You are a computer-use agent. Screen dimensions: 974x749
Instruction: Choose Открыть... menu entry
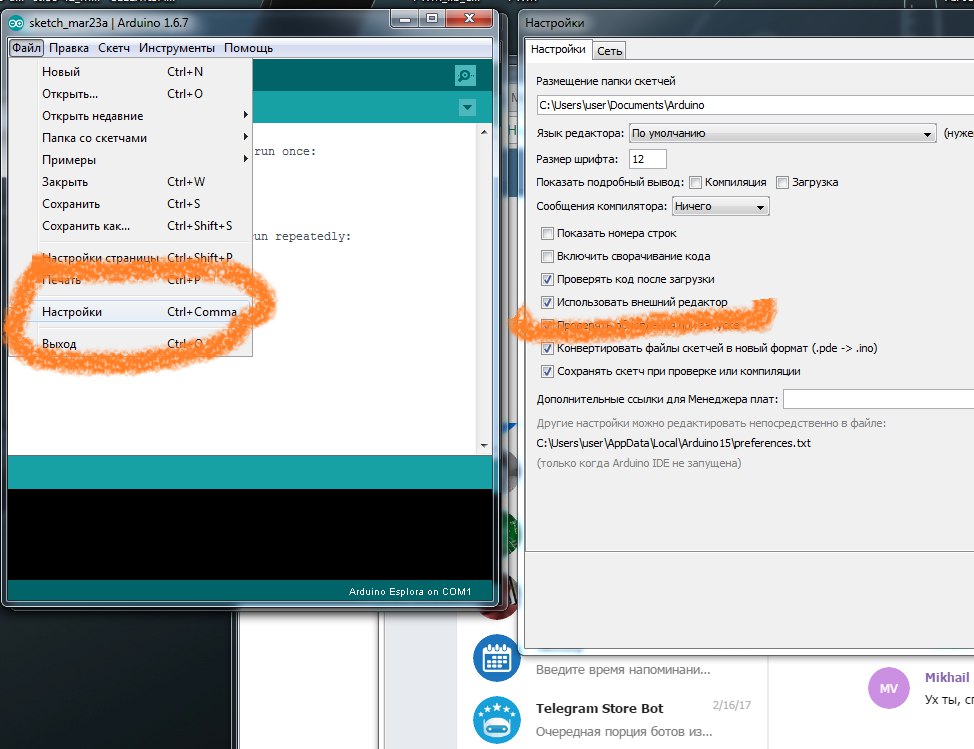tap(130, 94)
